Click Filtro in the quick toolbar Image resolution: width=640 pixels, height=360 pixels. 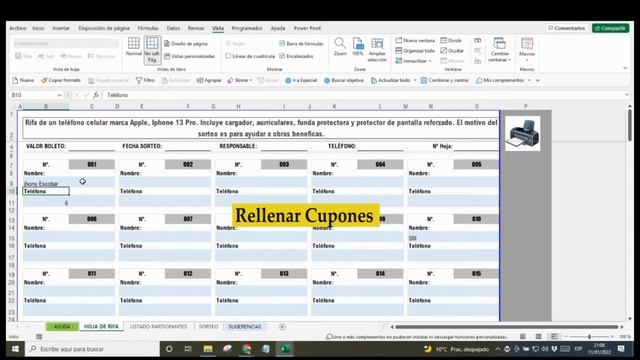(145, 80)
